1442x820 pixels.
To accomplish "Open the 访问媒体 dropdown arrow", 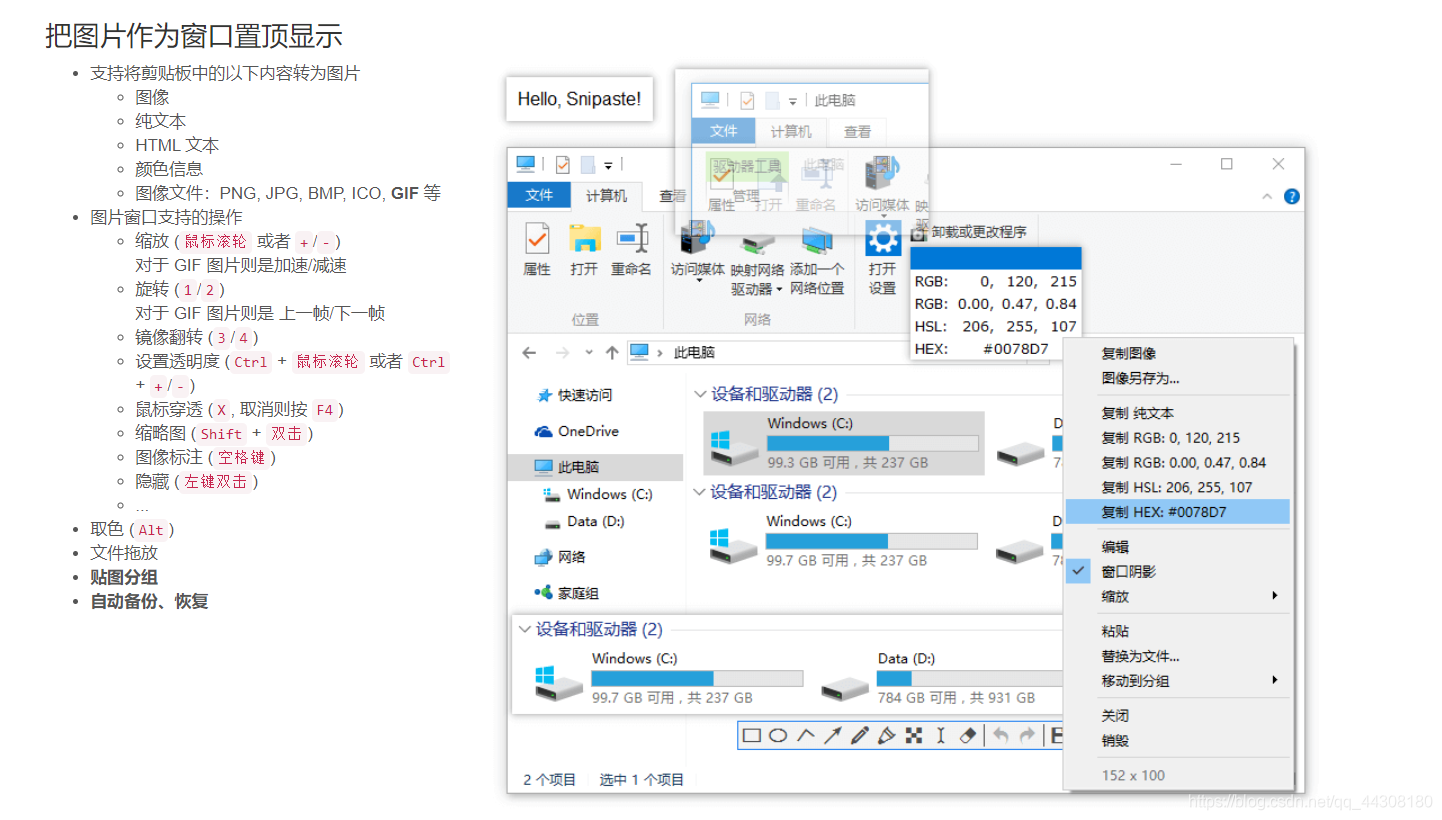I will [697, 280].
